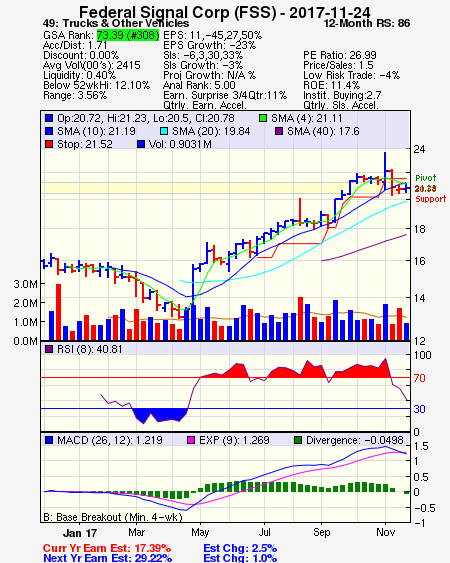Click the Range: 3.56% text
This screenshot has height=563, width=450.
pos(75,96)
